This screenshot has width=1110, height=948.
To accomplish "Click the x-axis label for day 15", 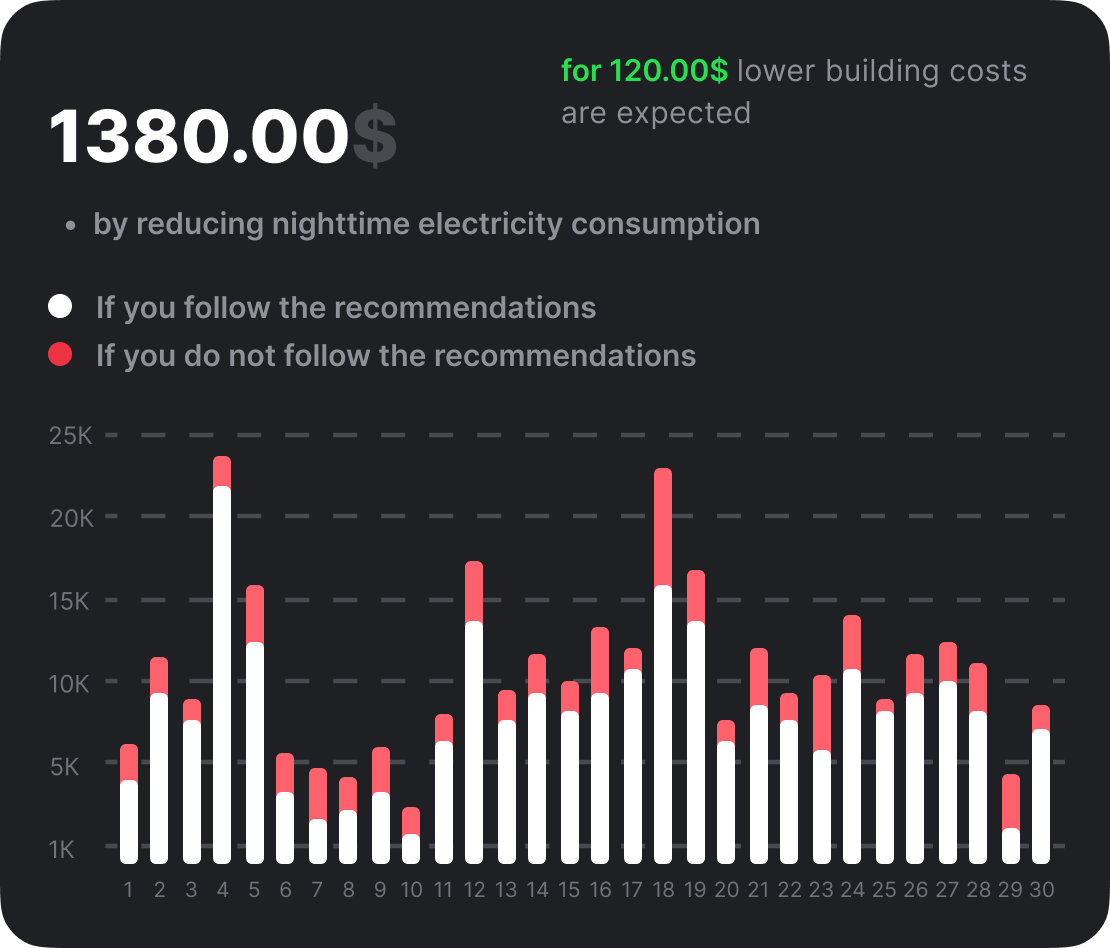I will tap(569, 890).
